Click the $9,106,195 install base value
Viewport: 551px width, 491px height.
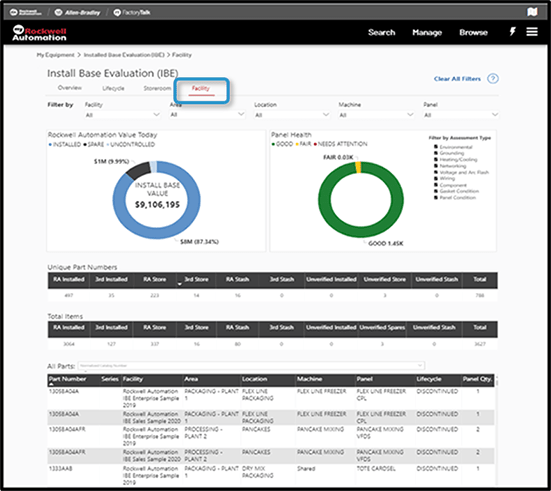[157, 205]
